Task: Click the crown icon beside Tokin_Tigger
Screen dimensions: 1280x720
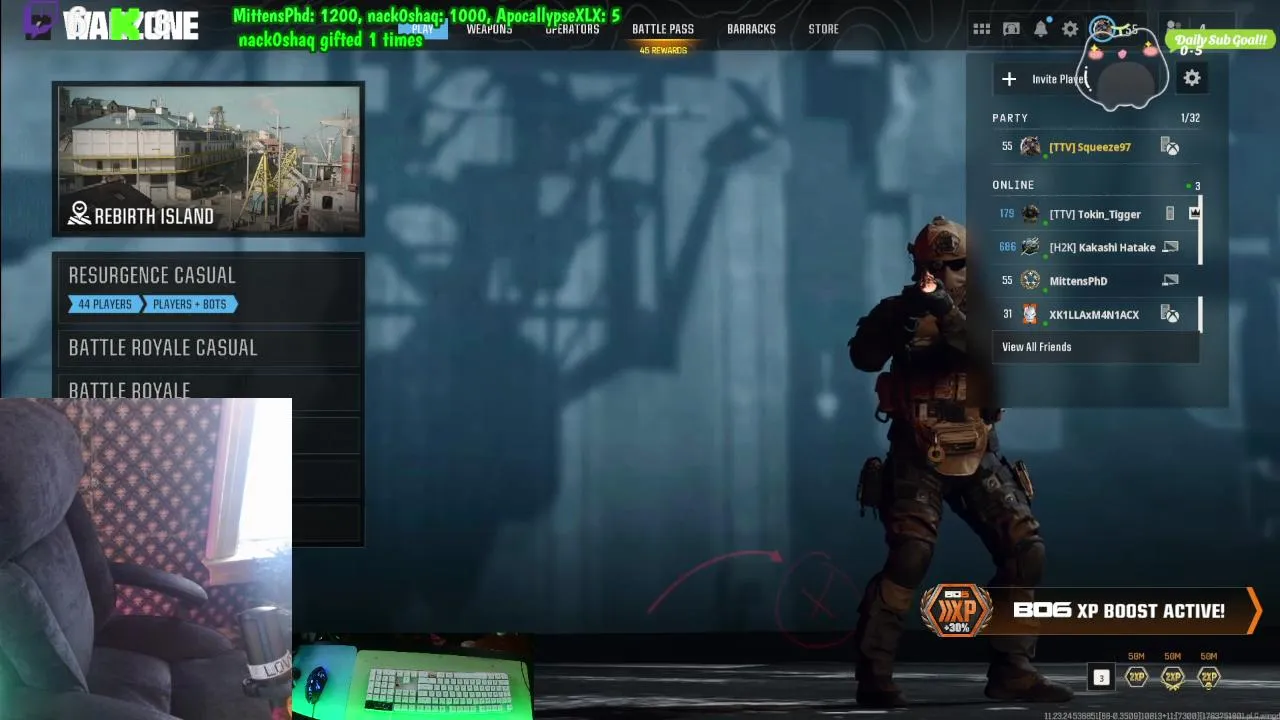Action: coord(1194,214)
